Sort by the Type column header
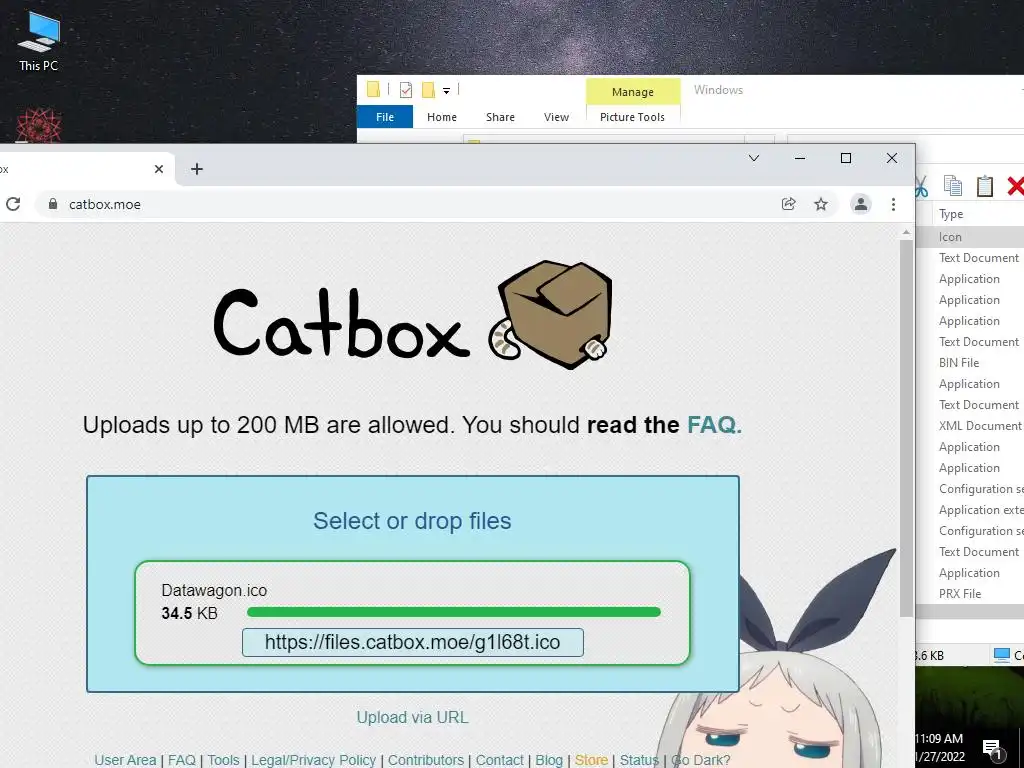This screenshot has height=768, width=1024. (x=952, y=214)
